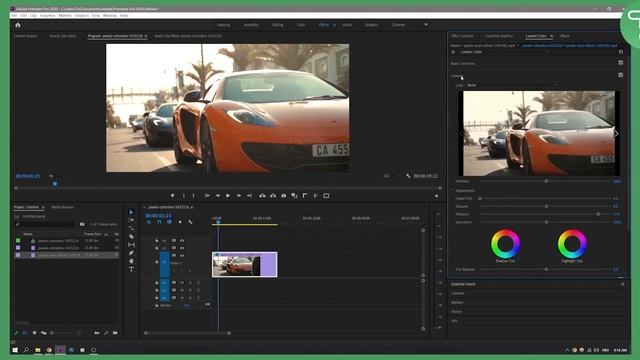Click the Extract button in program monitor
The height and width of the screenshot is (360, 640).
click(x=273, y=196)
